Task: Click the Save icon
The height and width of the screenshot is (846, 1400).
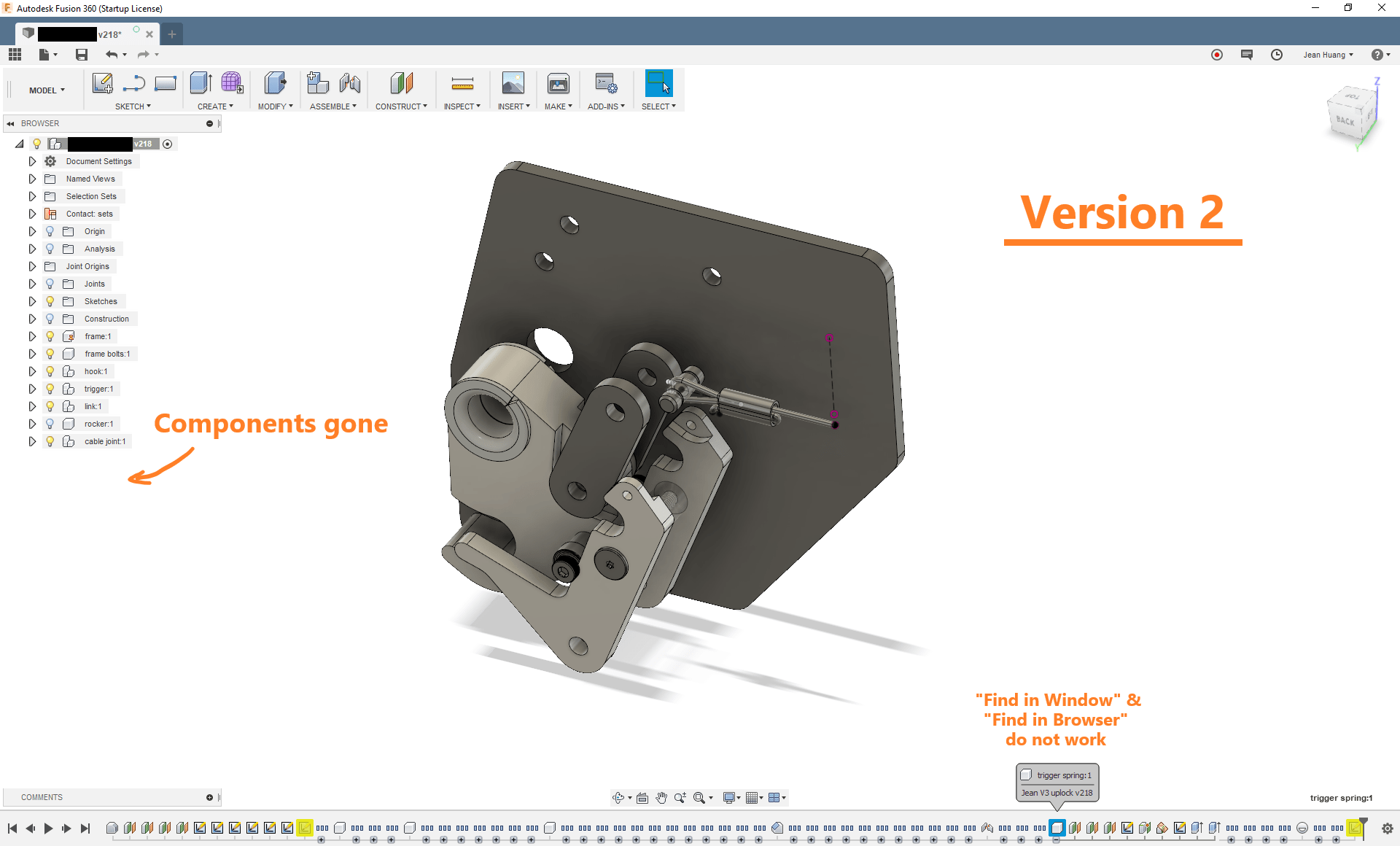Action: tap(82, 55)
